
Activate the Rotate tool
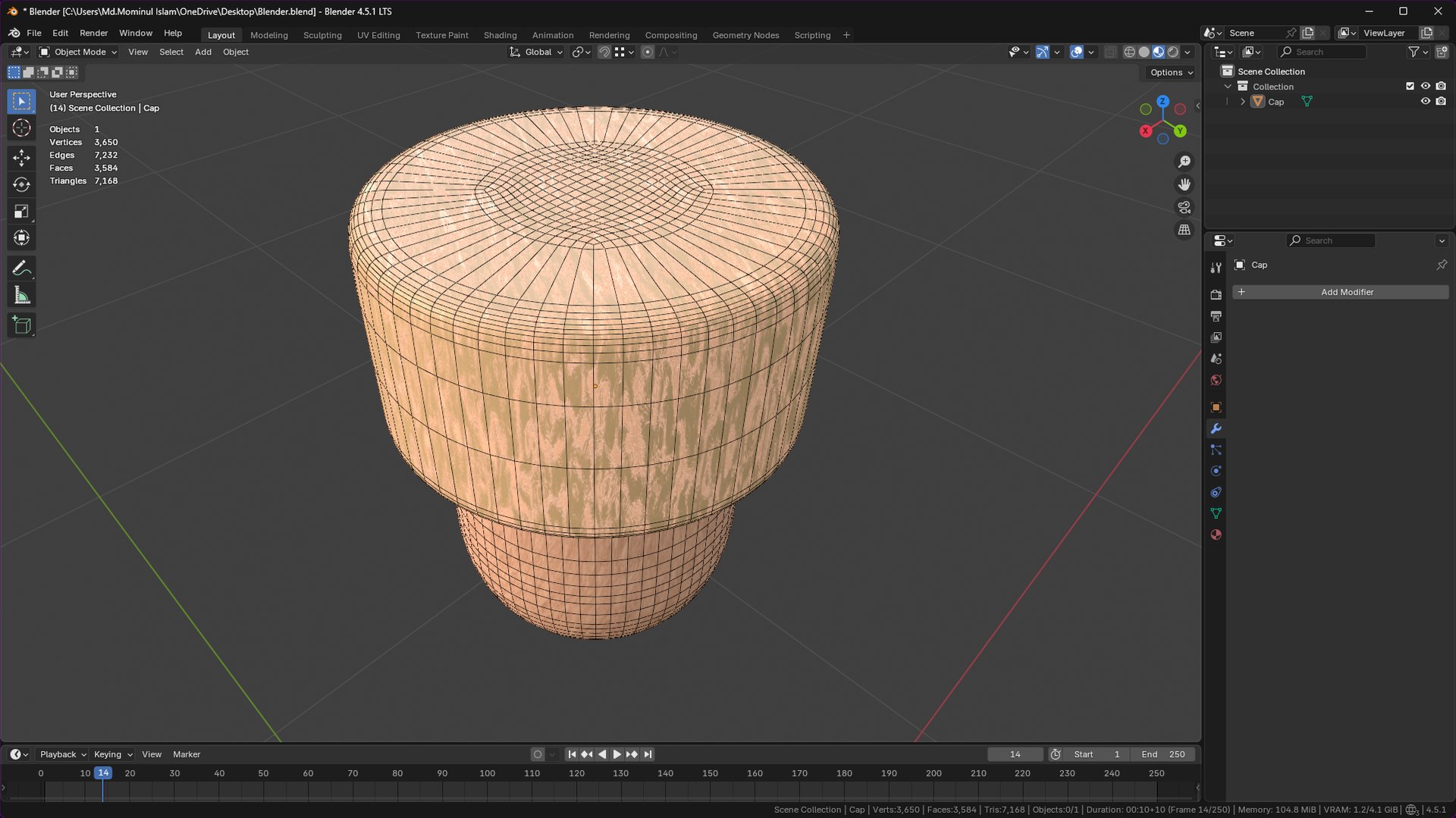pos(21,185)
